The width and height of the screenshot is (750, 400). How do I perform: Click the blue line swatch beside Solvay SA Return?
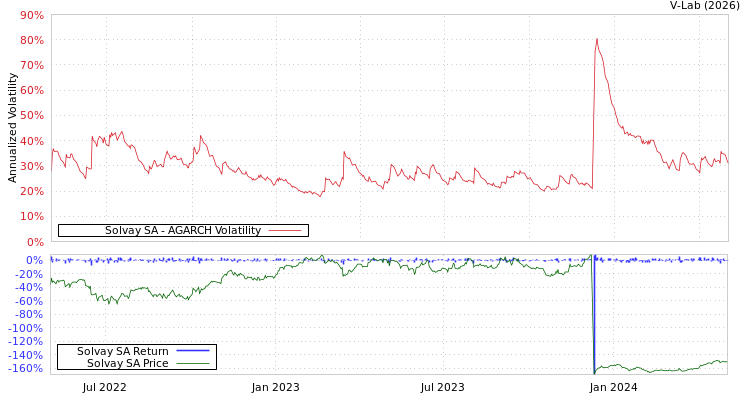click(193, 351)
